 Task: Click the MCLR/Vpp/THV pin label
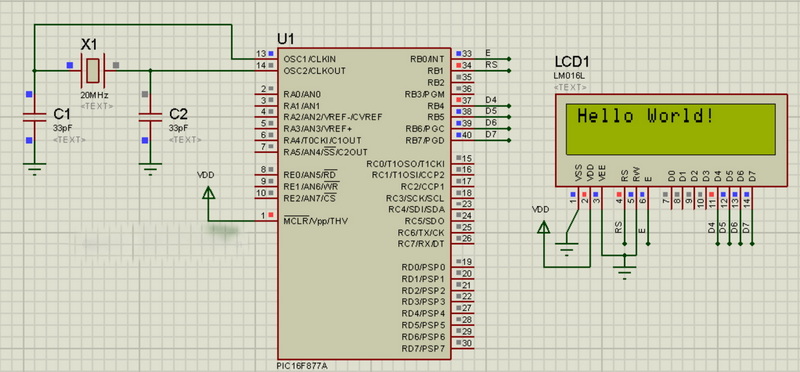(x=316, y=221)
